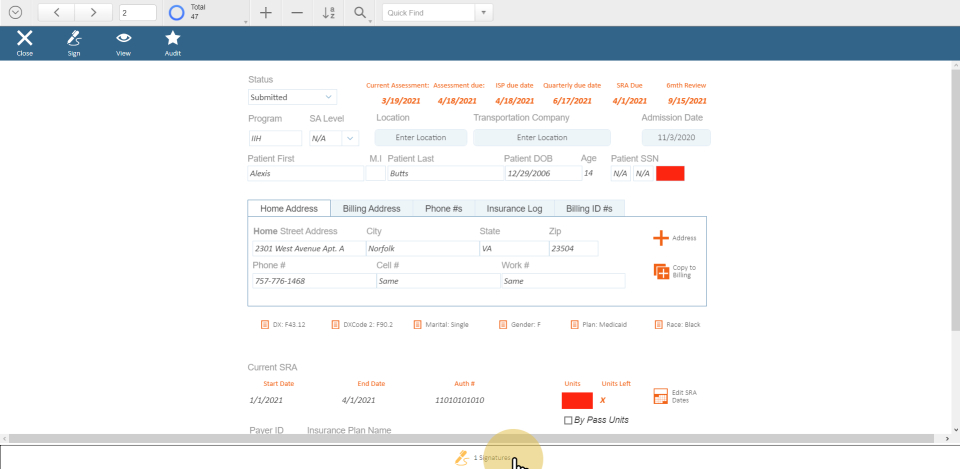Click the Sign pen icon
This screenshot has height=469, width=960.
point(74,39)
